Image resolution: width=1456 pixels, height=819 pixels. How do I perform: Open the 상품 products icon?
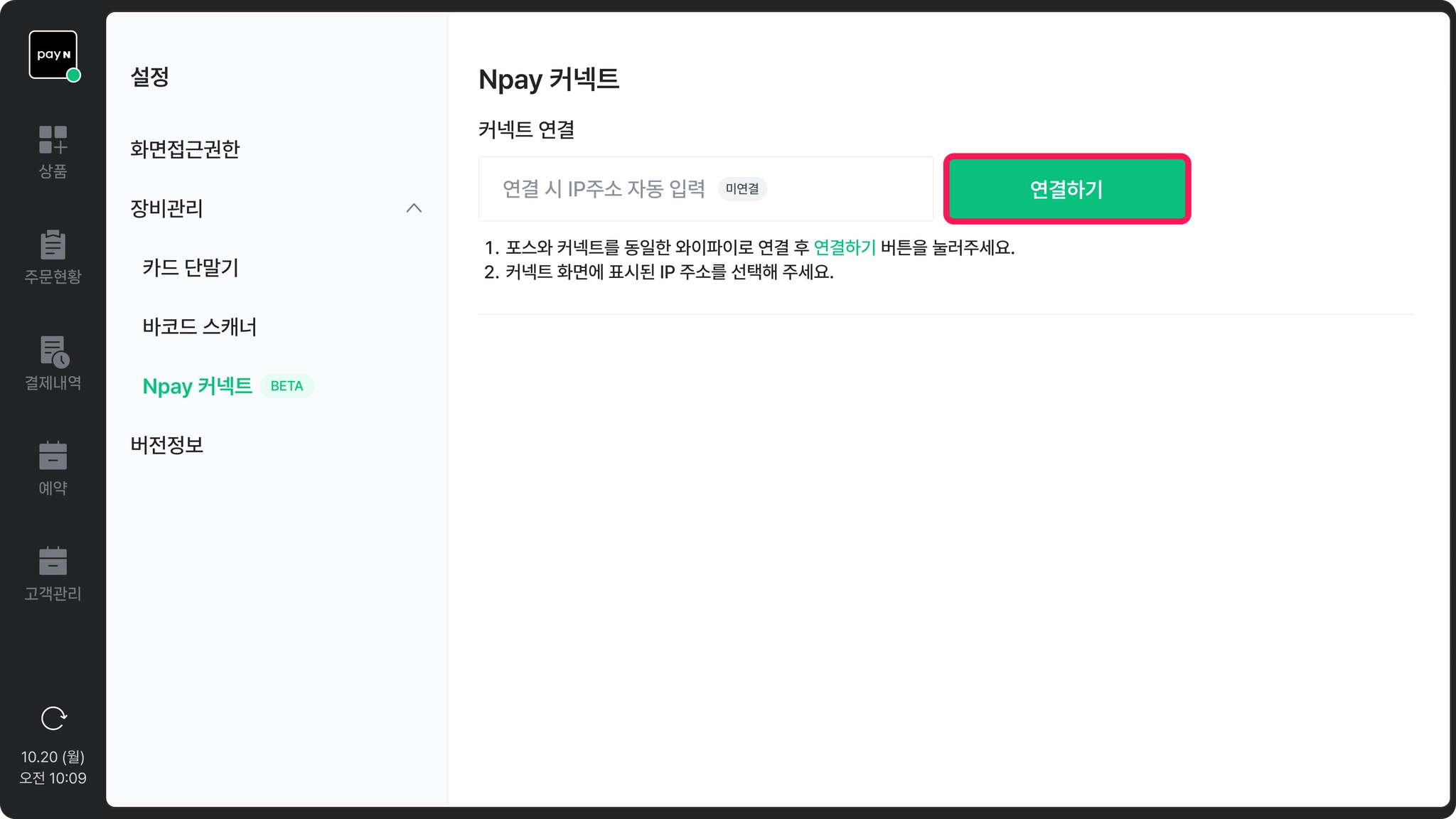53,140
